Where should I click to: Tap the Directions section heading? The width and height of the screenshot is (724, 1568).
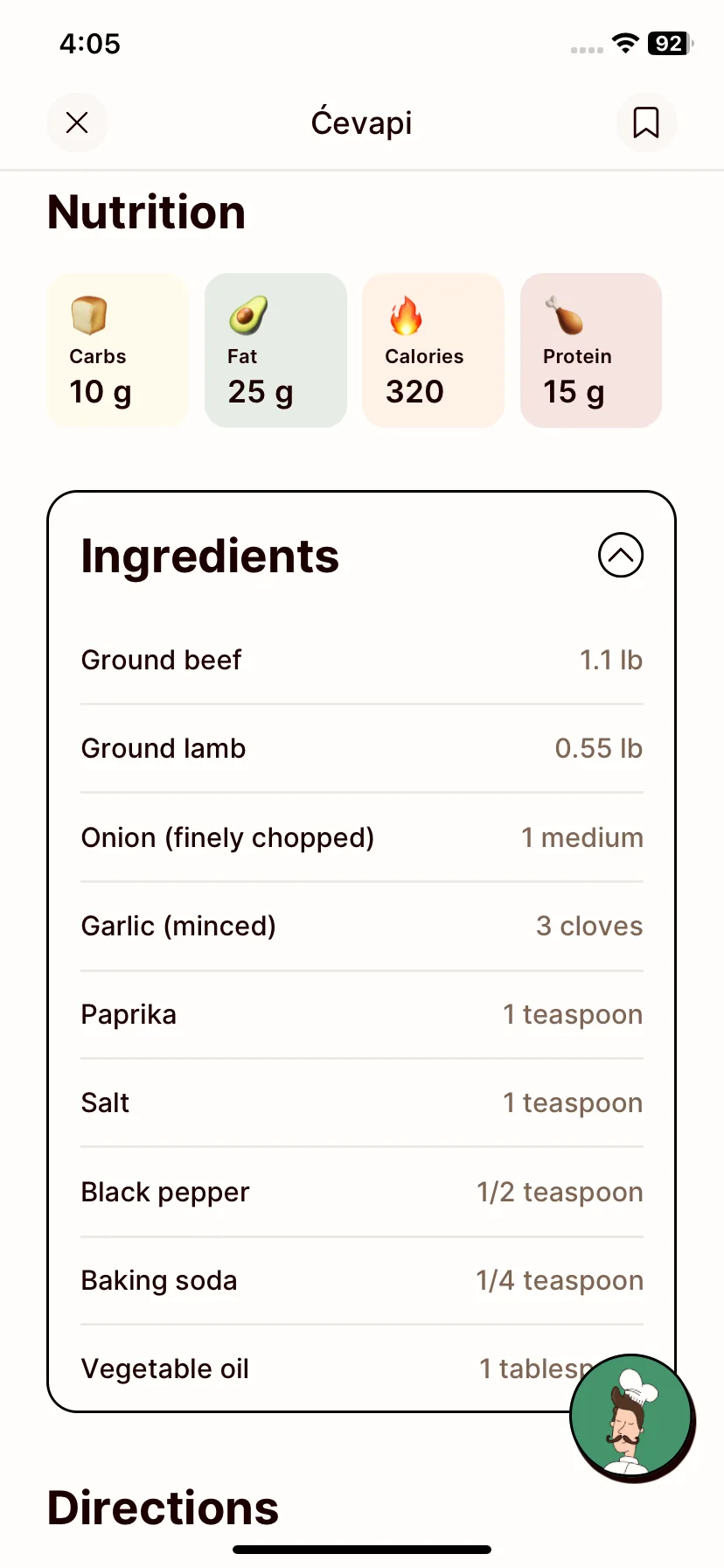coord(163,1508)
